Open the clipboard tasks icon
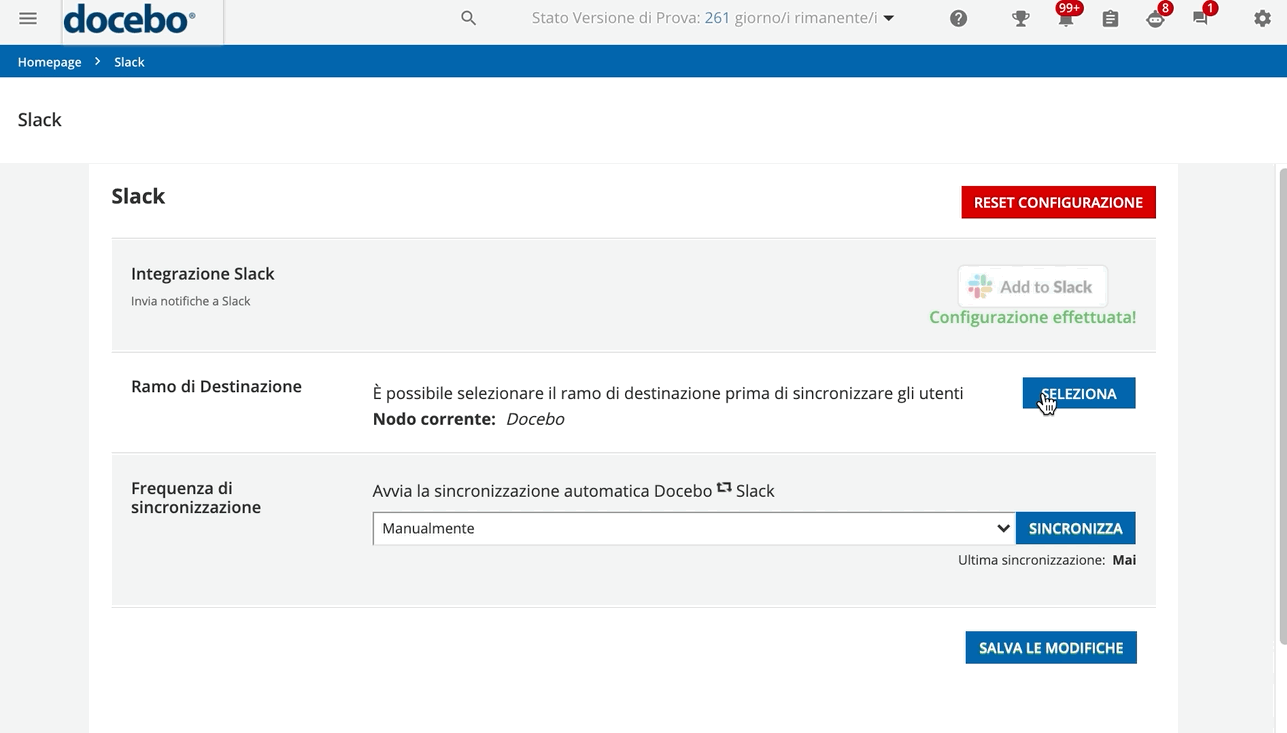This screenshot has width=1287, height=733. point(1110,19)
